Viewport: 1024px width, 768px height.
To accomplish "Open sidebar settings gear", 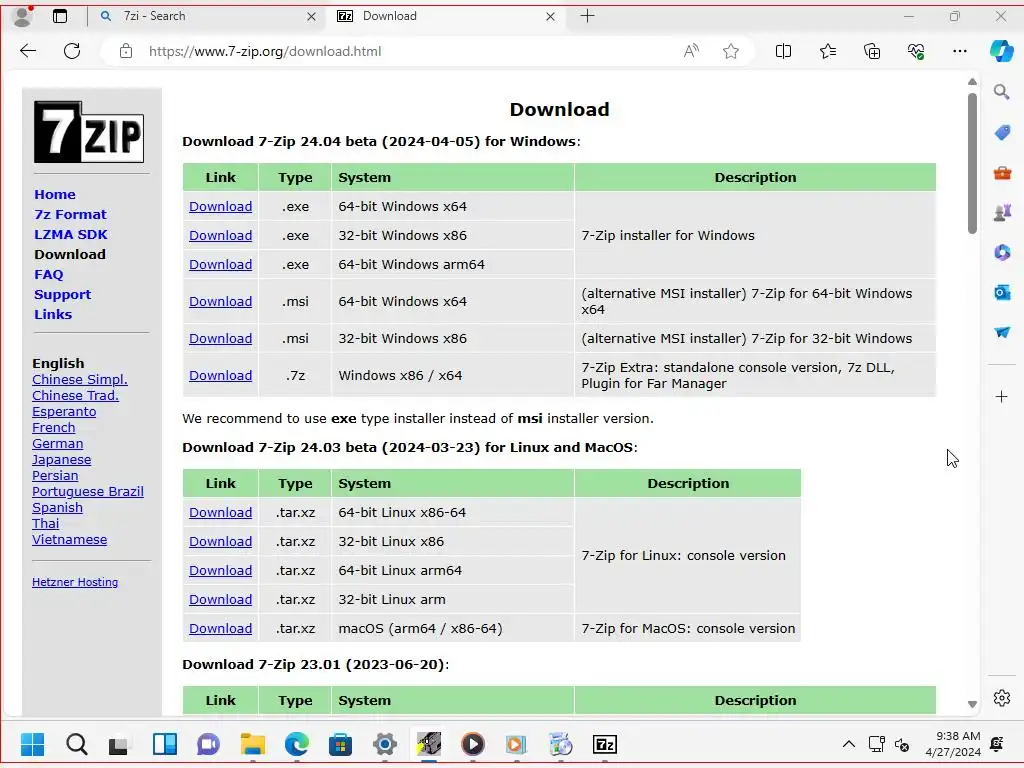I will pyautogui.click(x=1002, y=698).
